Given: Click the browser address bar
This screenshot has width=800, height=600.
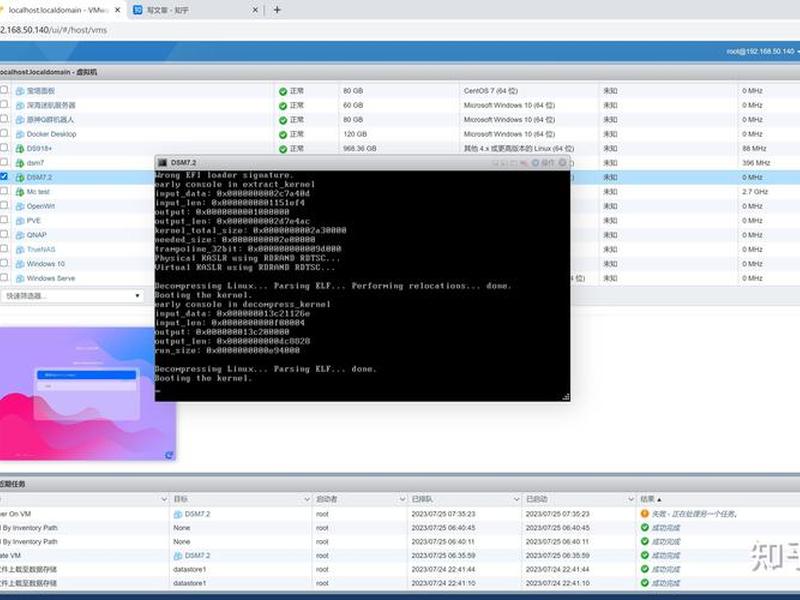Looking at the screenshot, I should click(400, 30).
